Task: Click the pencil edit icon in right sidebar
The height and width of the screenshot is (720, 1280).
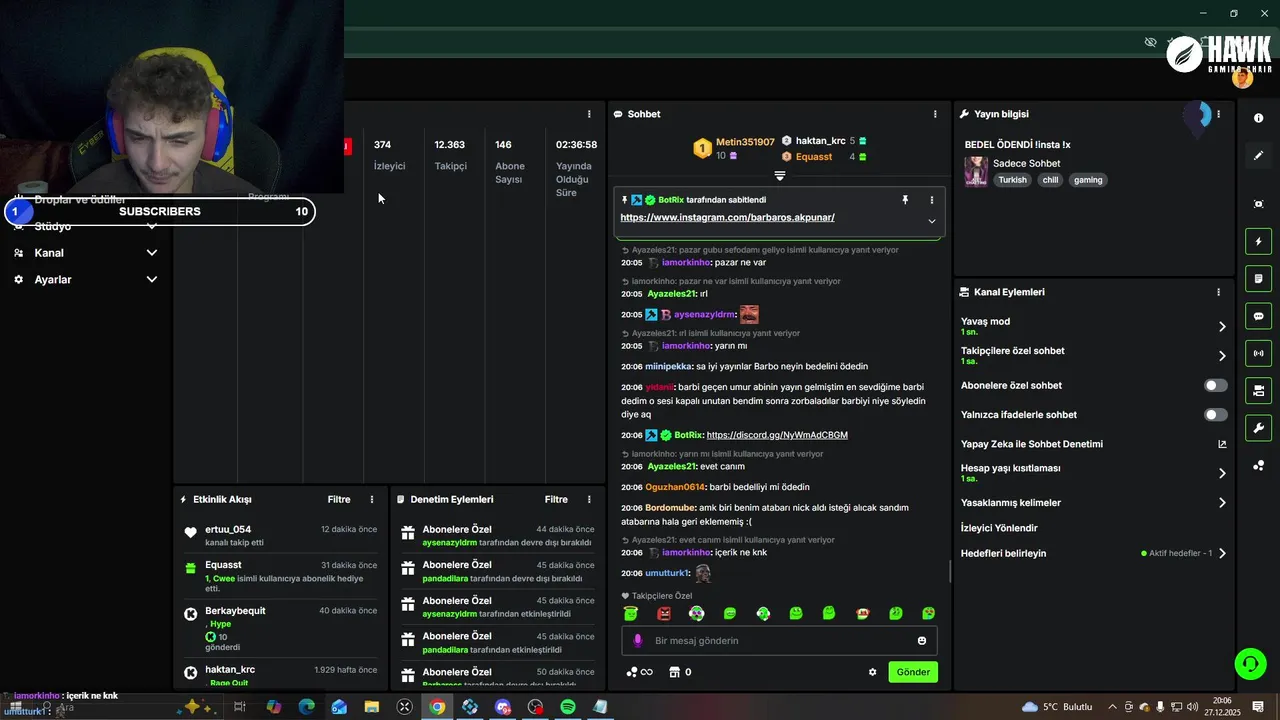Action: click(x=1258, y=156)
